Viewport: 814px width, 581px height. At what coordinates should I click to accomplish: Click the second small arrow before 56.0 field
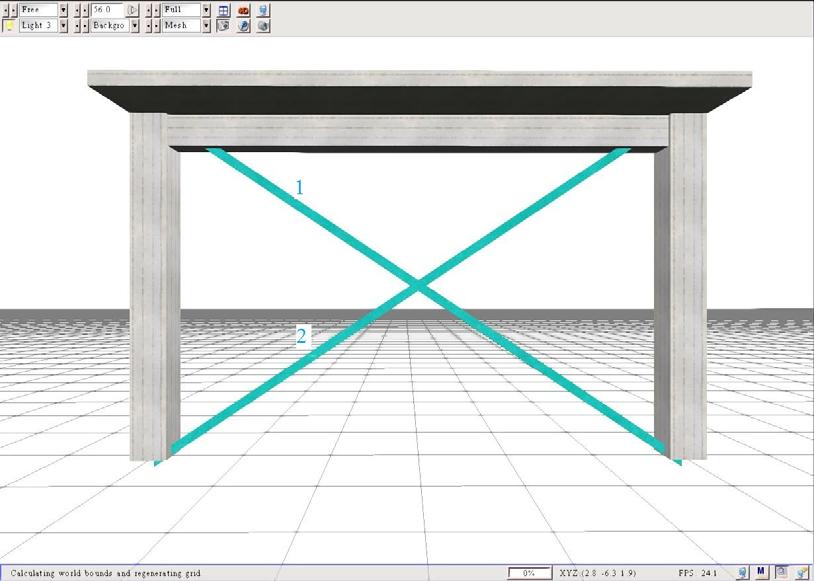(85, 10)
